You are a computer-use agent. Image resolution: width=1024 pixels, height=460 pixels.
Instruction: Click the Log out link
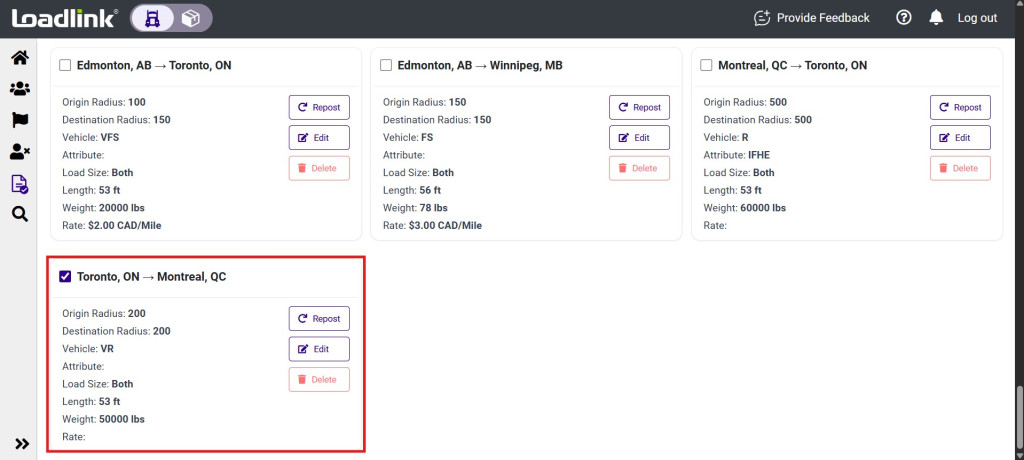[x=976, y=18]
